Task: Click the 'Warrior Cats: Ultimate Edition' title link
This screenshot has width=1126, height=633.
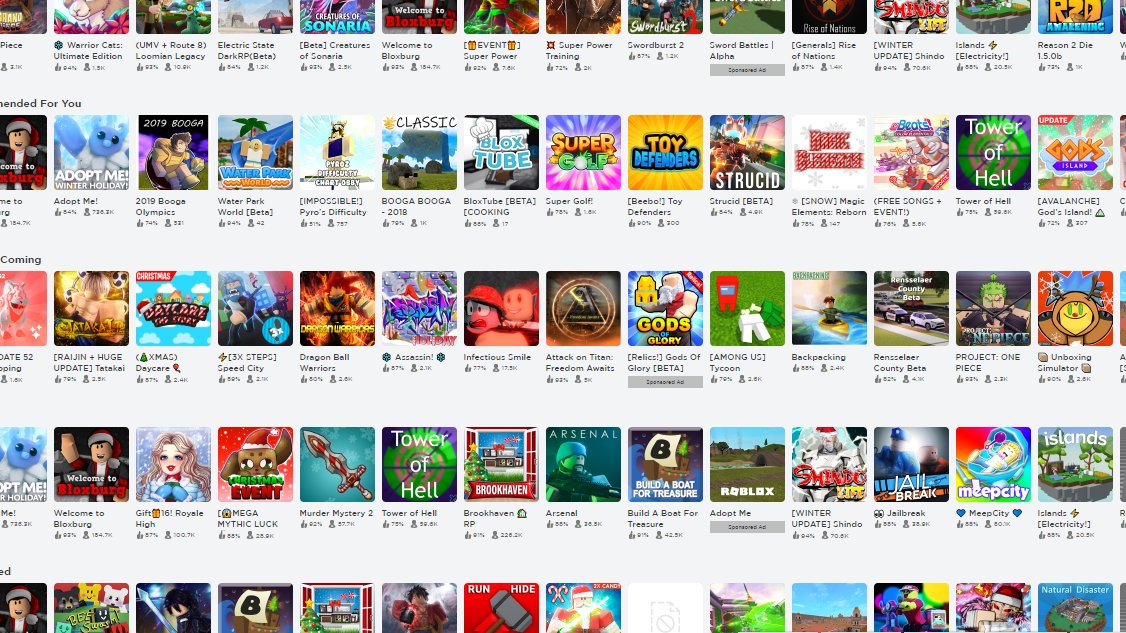Action: pos(88,50)
